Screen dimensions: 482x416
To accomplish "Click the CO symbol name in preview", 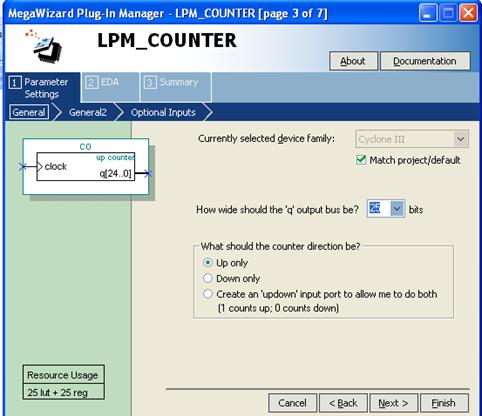I will (85, 147).
